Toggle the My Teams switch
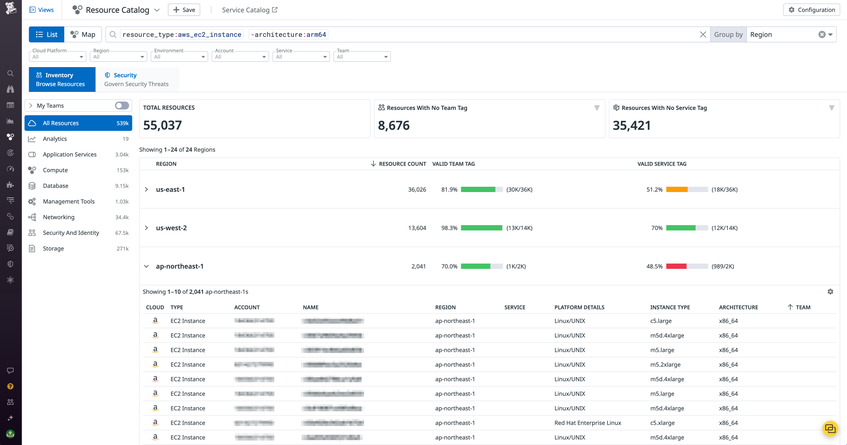Image resolution: width=847 pixels, height=445 pixels. pyautogui.click(x=122, y=106)
